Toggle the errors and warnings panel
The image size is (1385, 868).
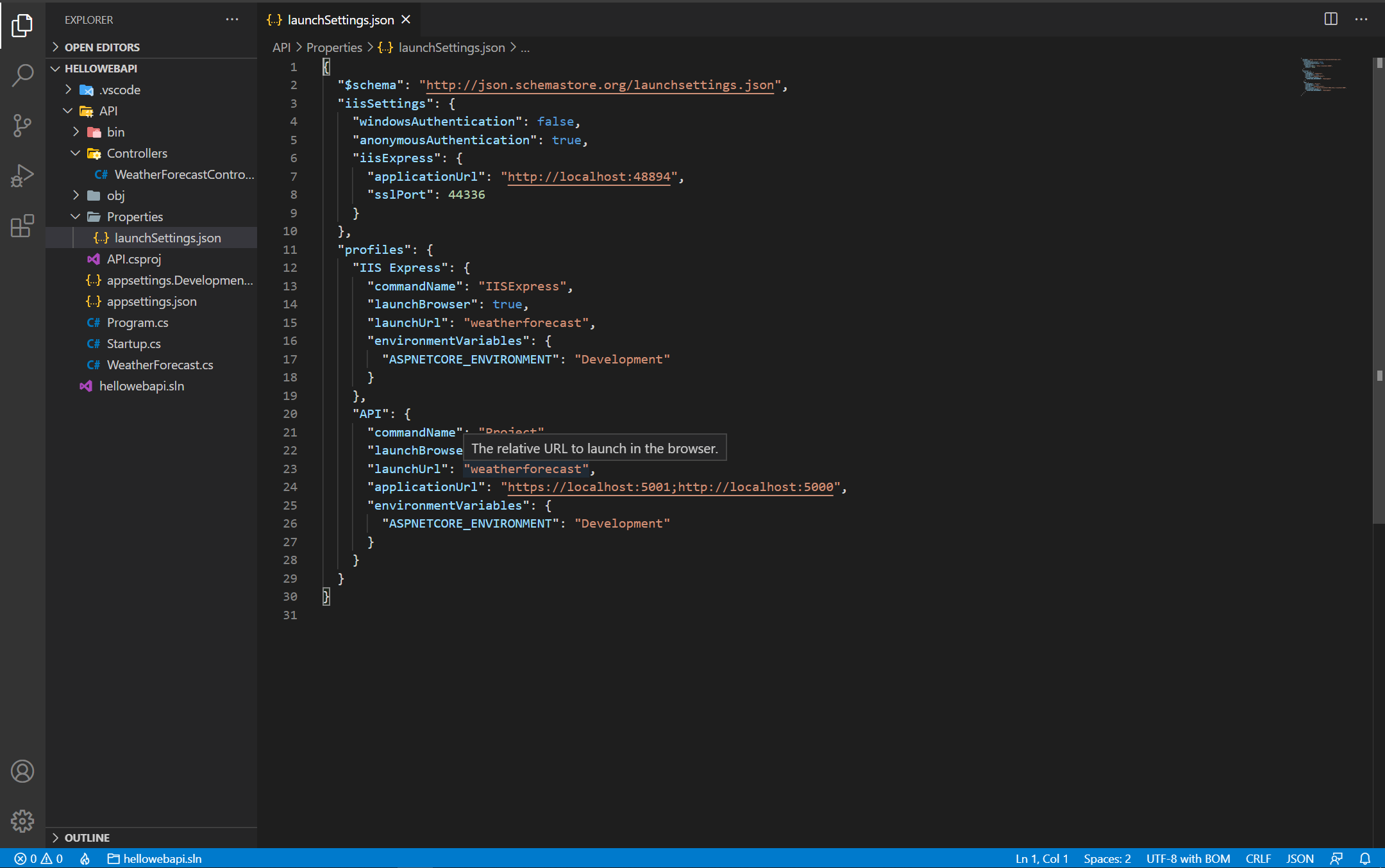tap(37, 858)
